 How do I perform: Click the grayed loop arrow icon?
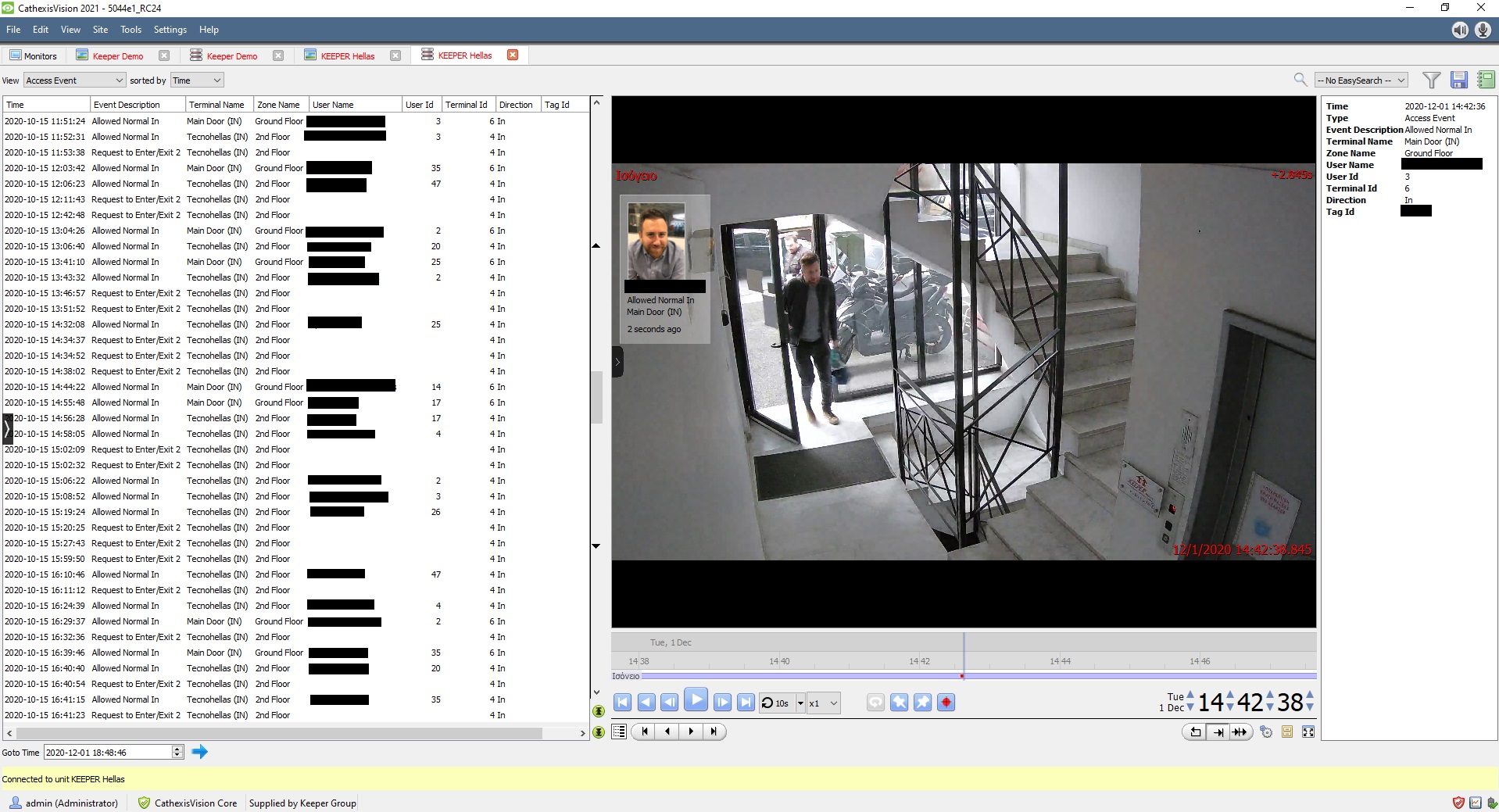pyautogui.click(x=875, y=703)
